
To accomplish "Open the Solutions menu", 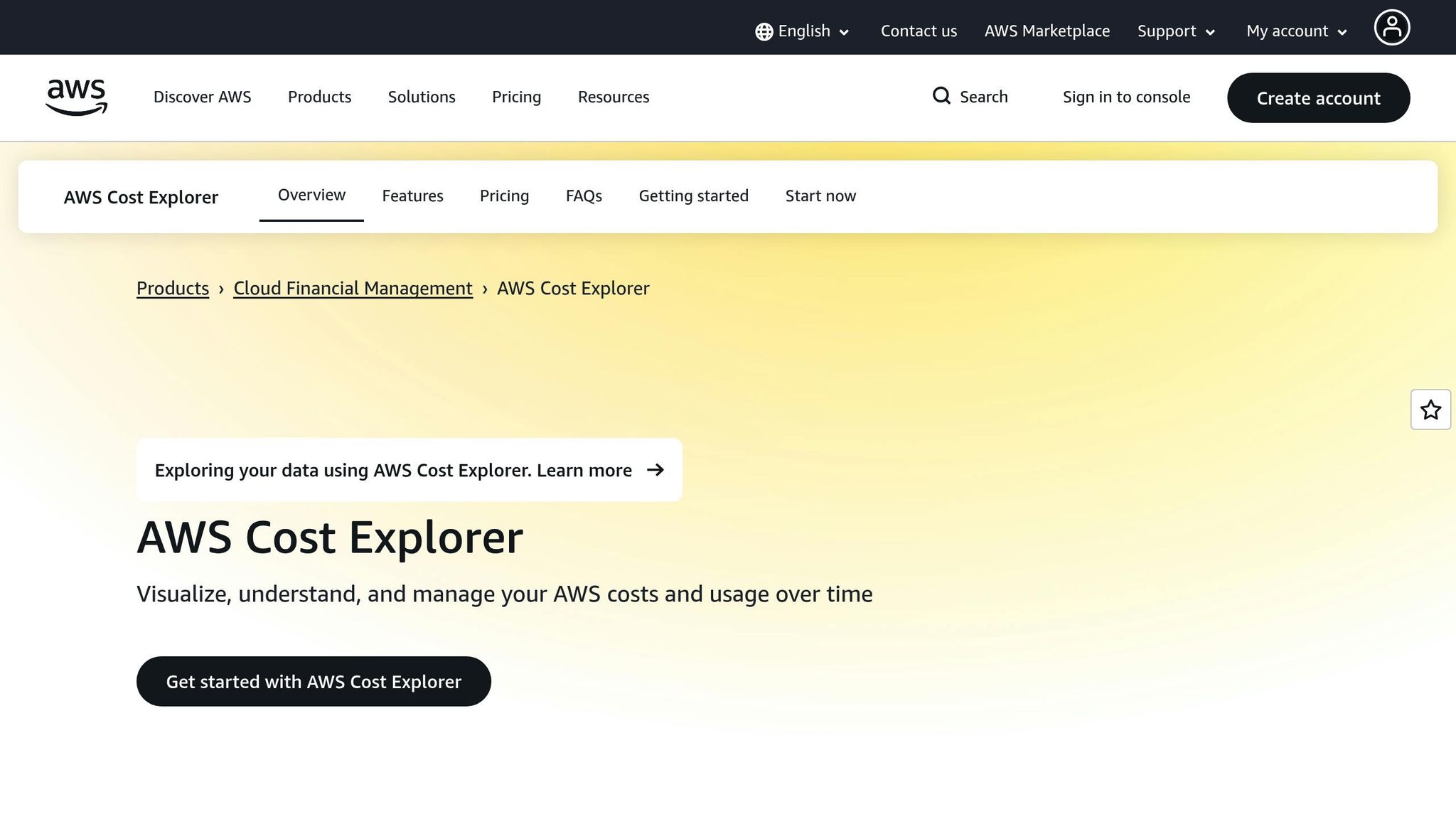I will [x=422, y=97].
